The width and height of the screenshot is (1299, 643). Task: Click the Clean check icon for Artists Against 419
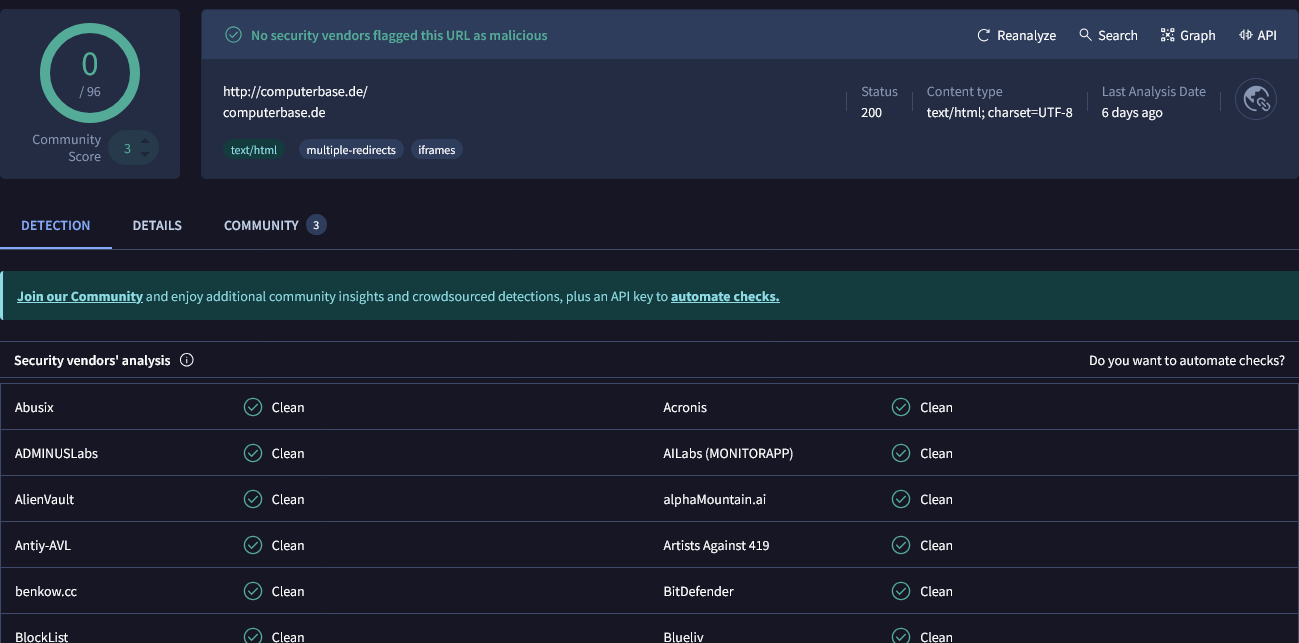coord(901,545)
